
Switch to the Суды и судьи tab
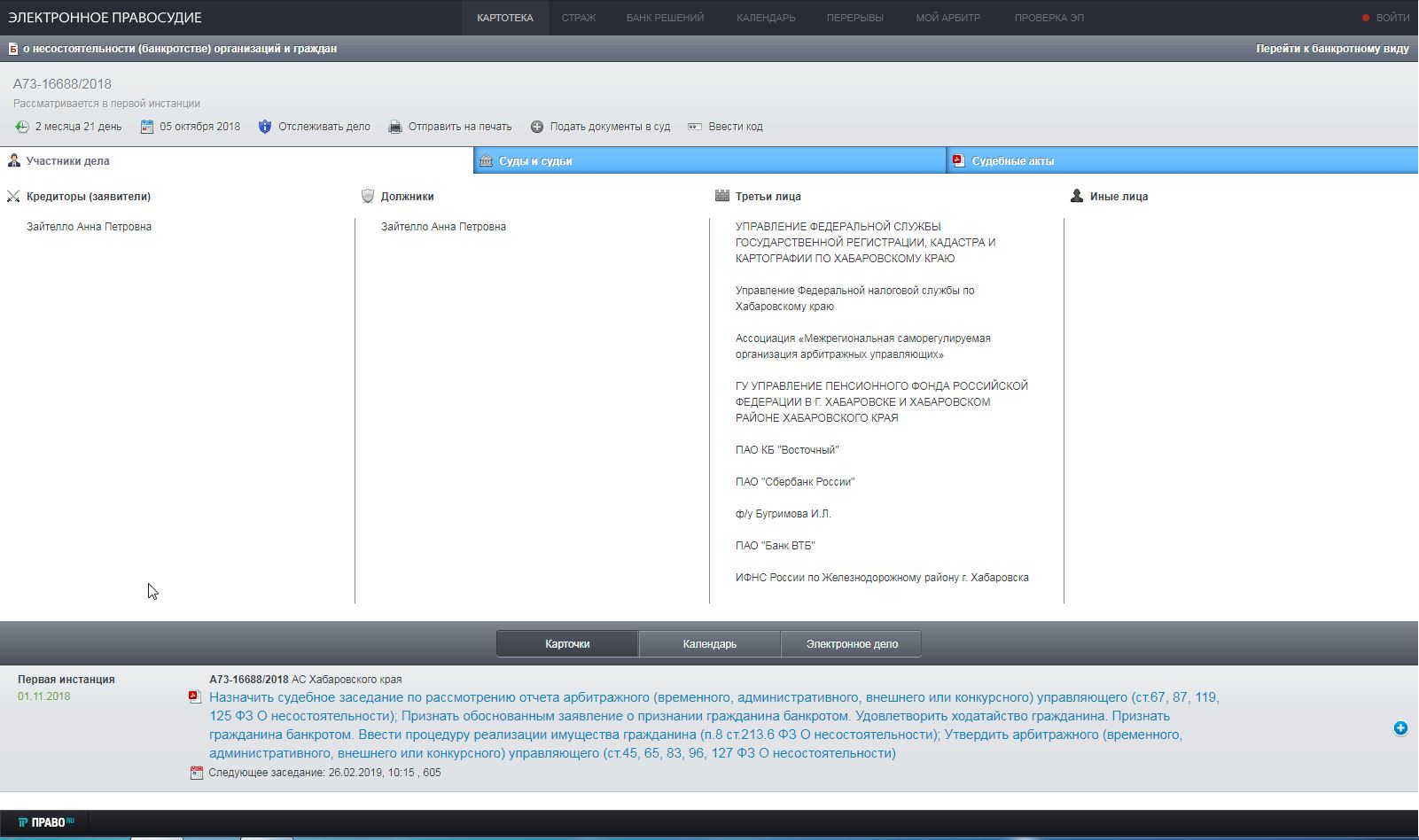[535, 161]
